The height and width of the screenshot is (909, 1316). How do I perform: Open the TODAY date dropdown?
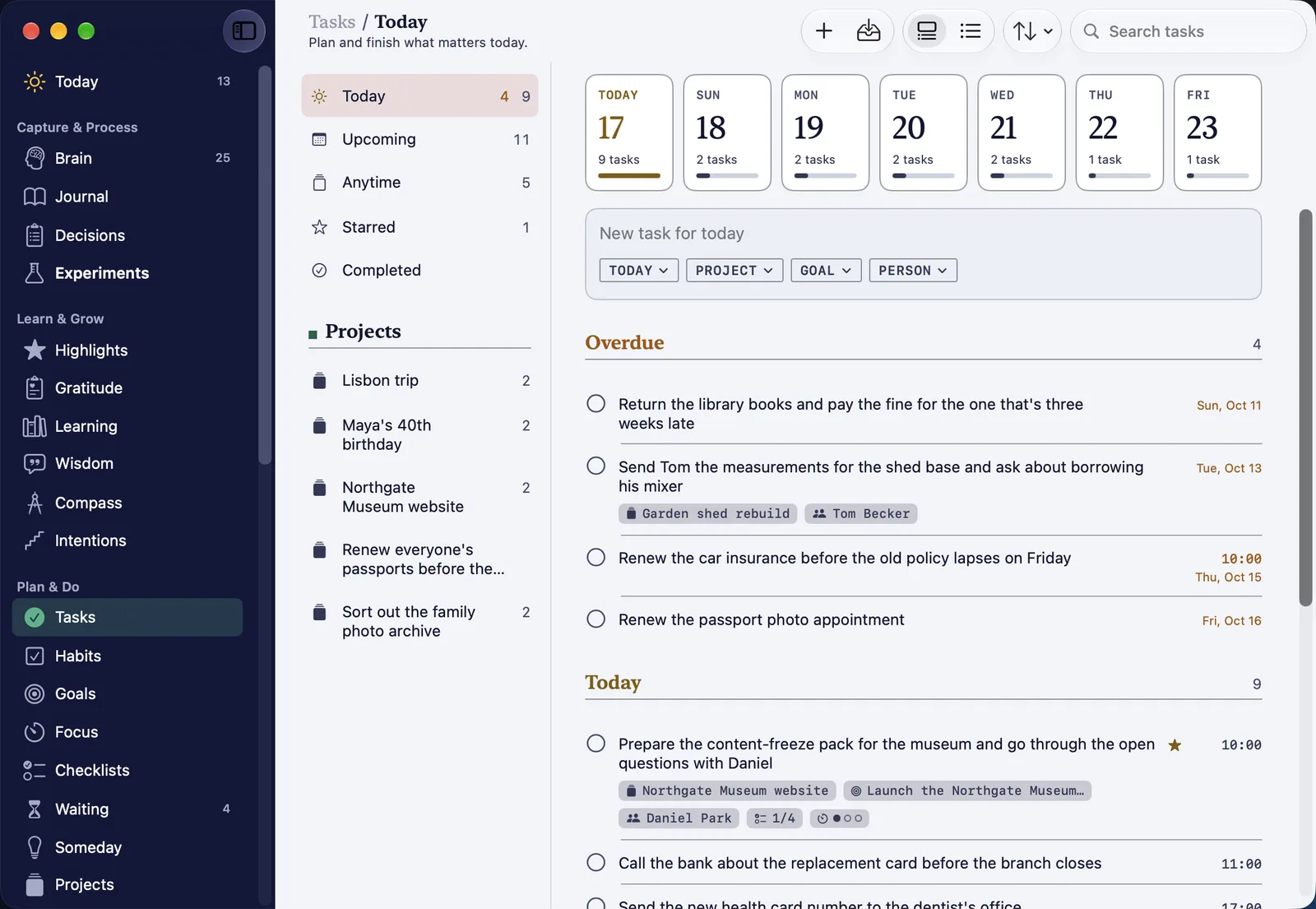(x=639, y=271)
